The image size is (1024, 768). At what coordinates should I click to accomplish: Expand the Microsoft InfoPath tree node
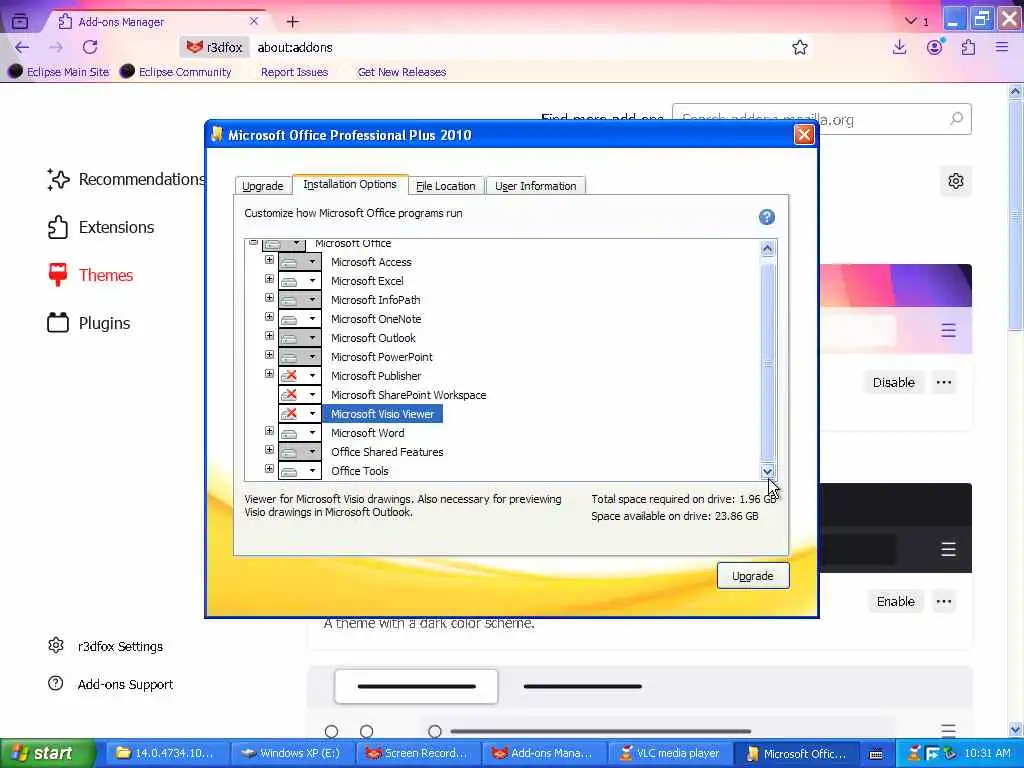[x=269, y=298]
